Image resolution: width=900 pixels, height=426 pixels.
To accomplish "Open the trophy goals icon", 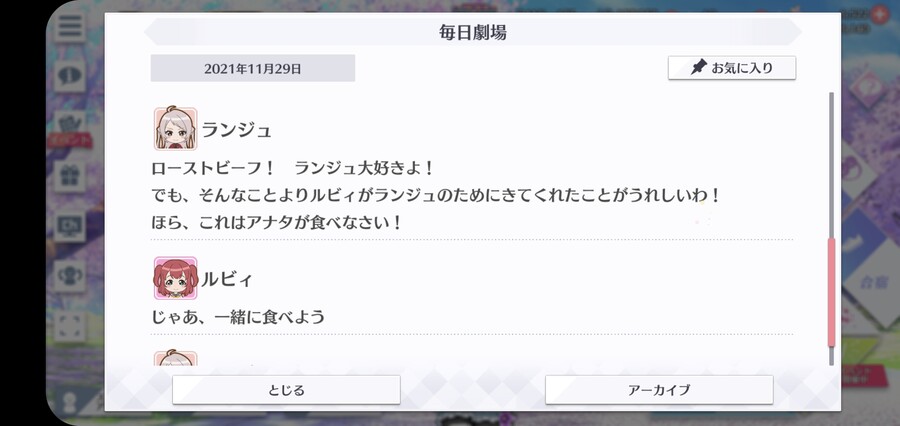I will [x=70, y=276].
